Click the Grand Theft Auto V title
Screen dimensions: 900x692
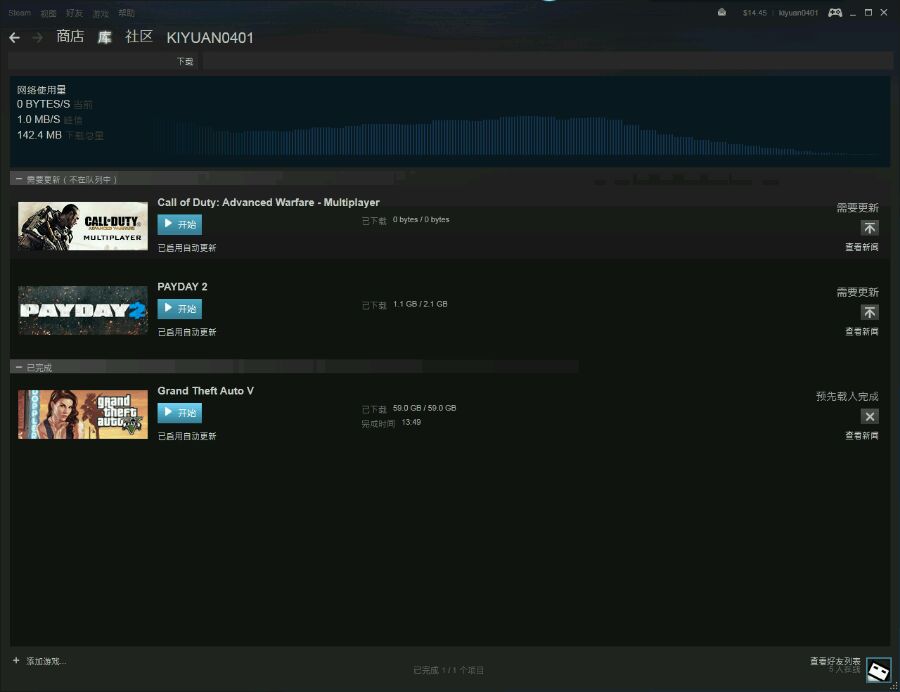[x=205, y=391]
